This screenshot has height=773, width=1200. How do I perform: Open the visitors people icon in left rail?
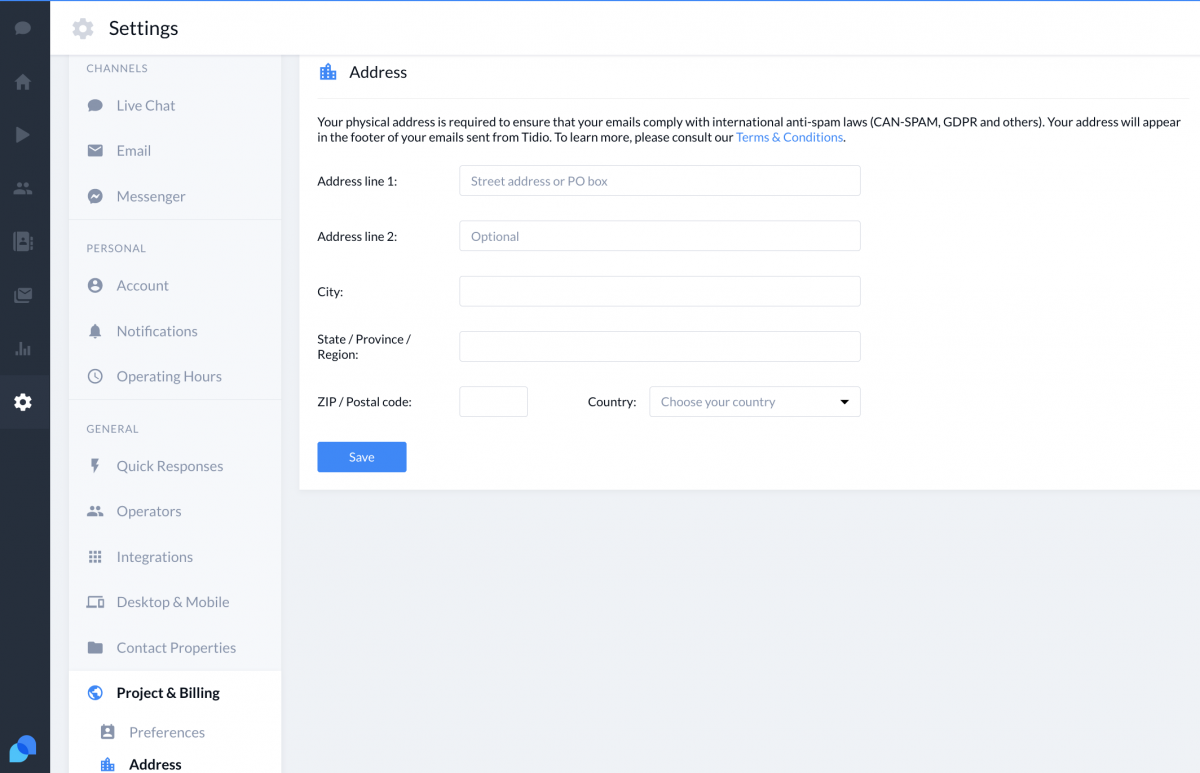tap(23, 188)
